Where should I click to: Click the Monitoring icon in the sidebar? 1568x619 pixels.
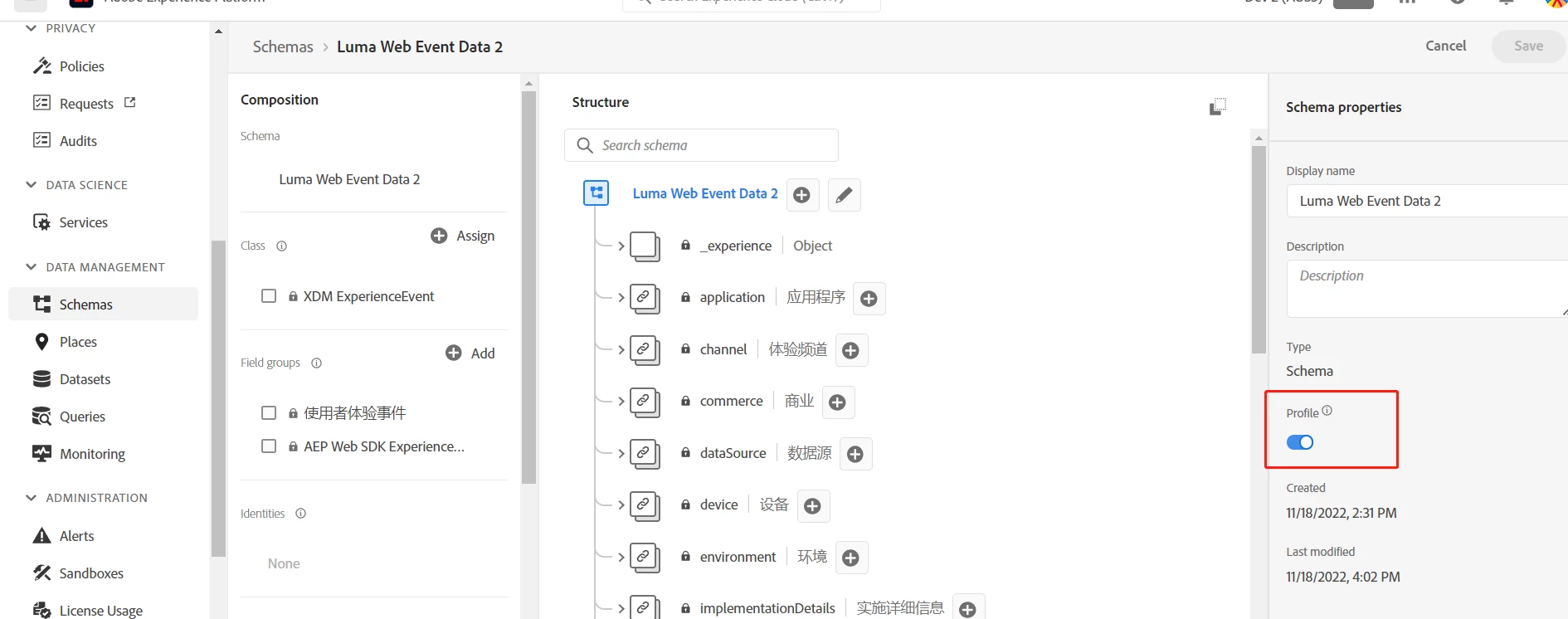click(x=41, y=454)
